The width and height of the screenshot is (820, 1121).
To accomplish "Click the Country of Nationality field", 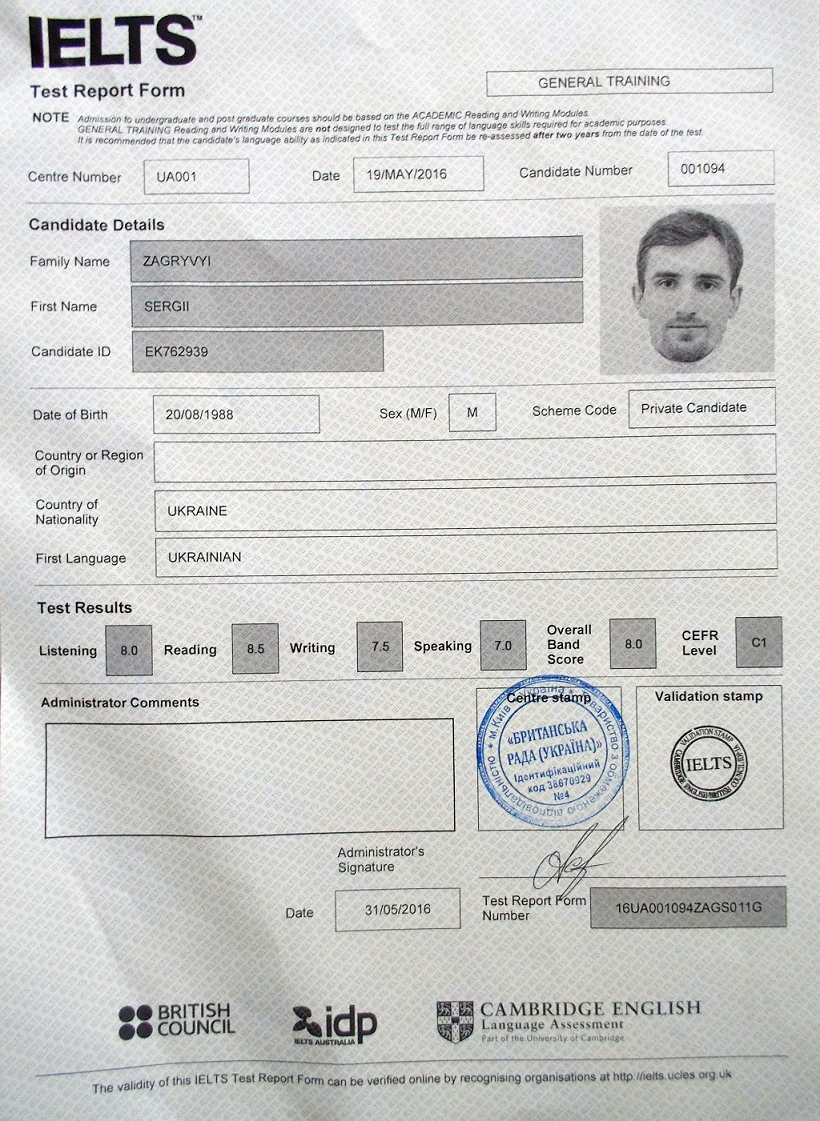I will coord(464,508).
